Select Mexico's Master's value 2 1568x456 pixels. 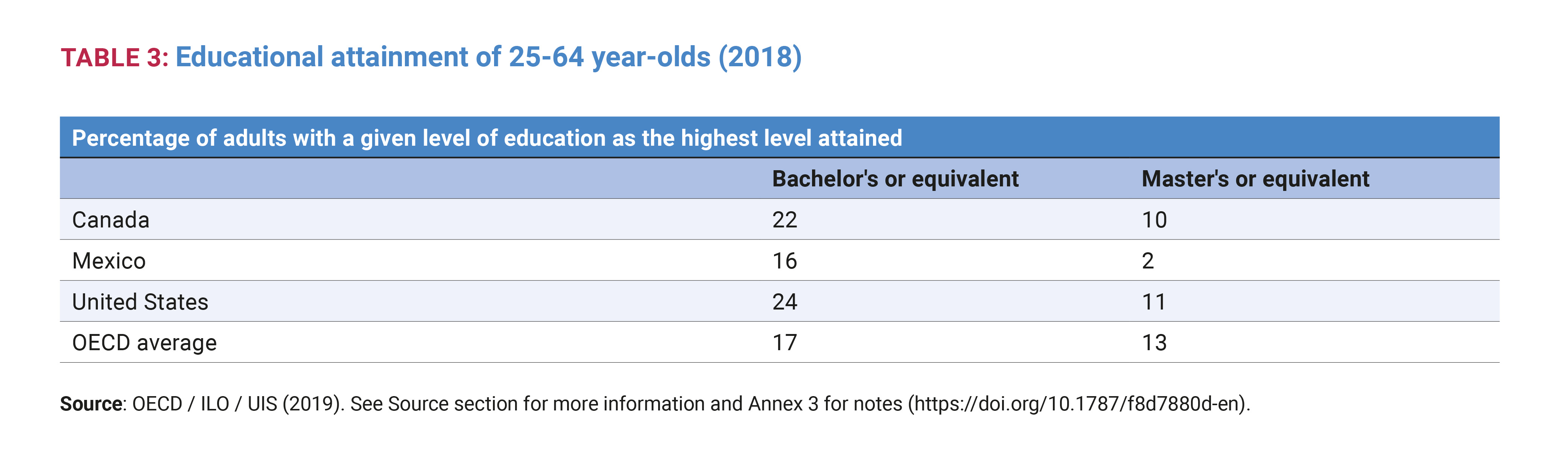click(x=1148, y=261)
